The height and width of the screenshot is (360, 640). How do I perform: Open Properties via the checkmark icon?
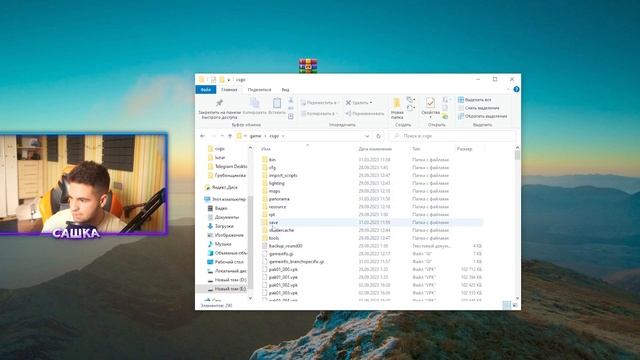pyautogui.click(x=430, y=102)
